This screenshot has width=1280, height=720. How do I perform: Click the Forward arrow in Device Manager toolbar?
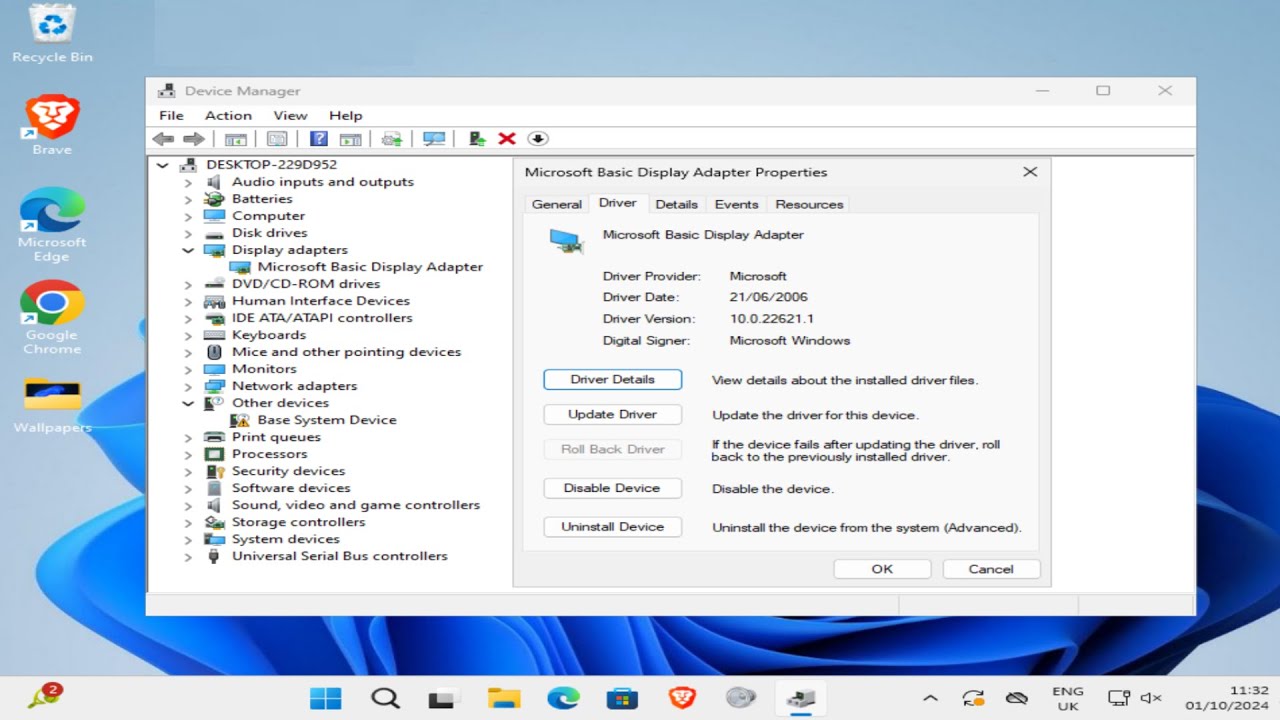193,139
